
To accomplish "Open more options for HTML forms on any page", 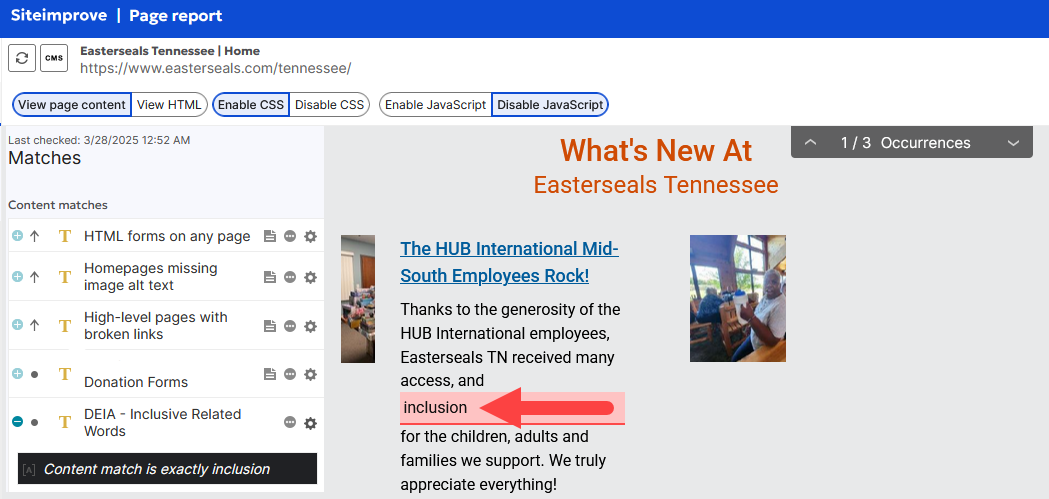I will click(x=290, y=236).
